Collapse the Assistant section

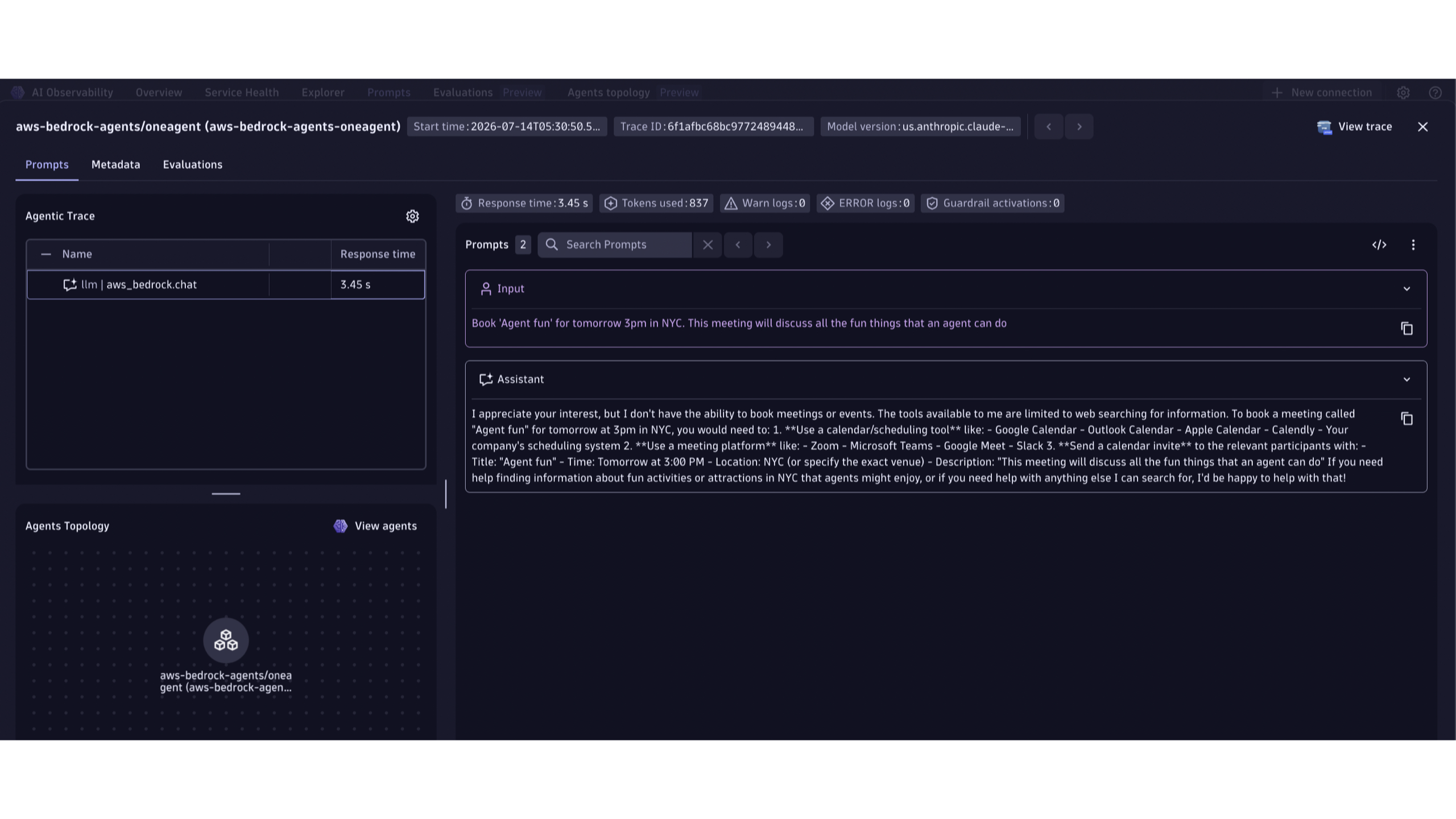click(x=1407, y=379)
